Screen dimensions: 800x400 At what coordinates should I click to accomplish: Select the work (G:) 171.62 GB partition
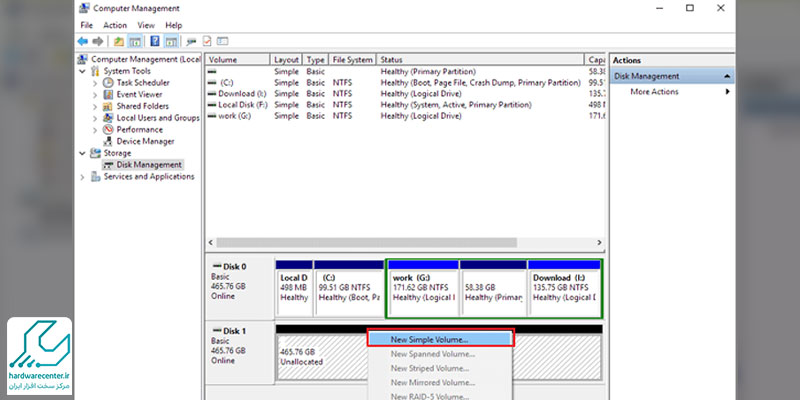(x=423, y=288)
